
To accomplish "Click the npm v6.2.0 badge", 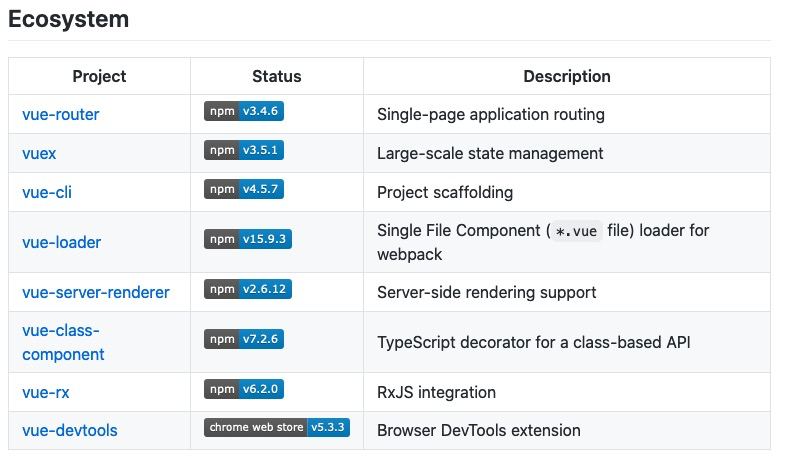I will click(x=244, y=389).
